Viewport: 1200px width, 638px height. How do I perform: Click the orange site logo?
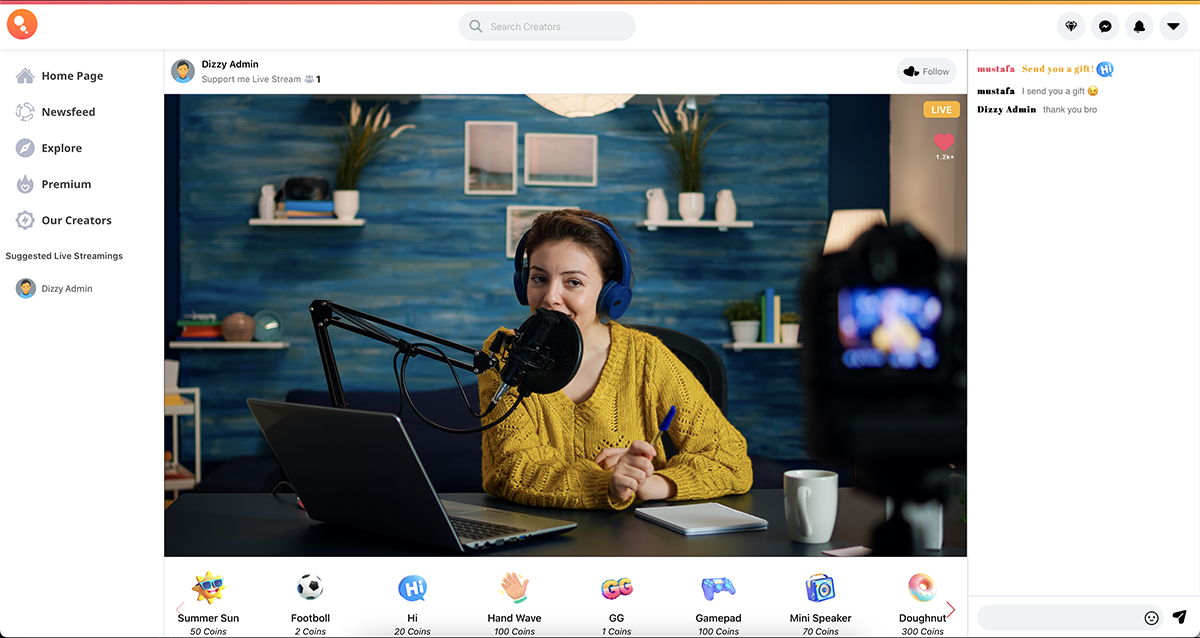[x=22, y=24]
